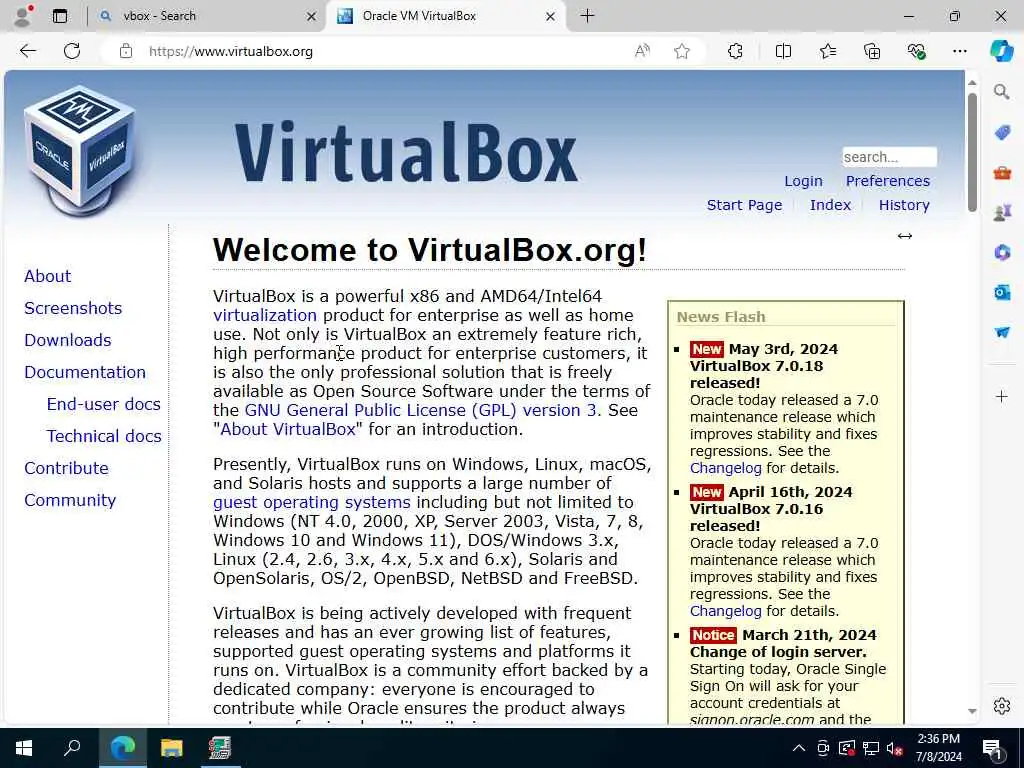Viewport: 1024px width, 768px height.
Task: Open the sidebar Outlook icon
Action: [x=1002, y=292]
